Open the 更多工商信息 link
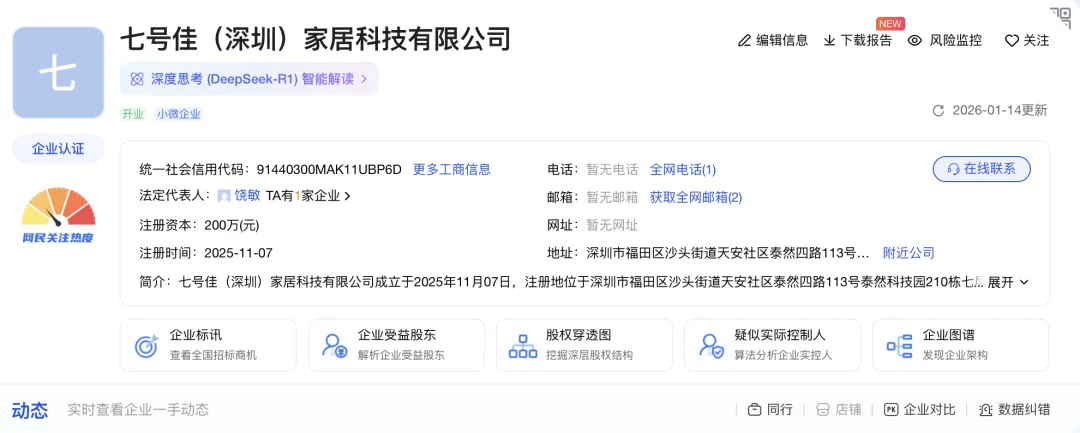The height and width of the screenshot is (433, 1080). (x=452, y=169)
